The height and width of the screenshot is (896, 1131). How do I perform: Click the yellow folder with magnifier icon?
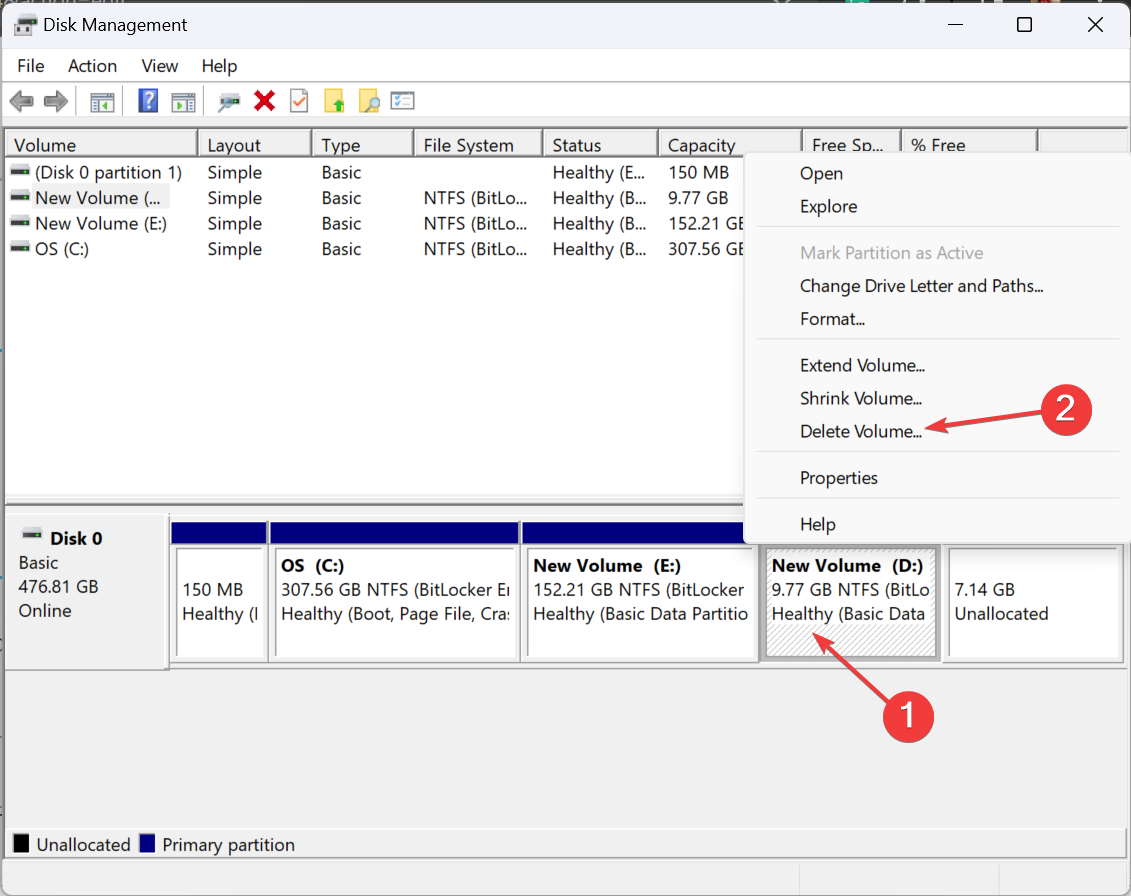click(369, 101)
